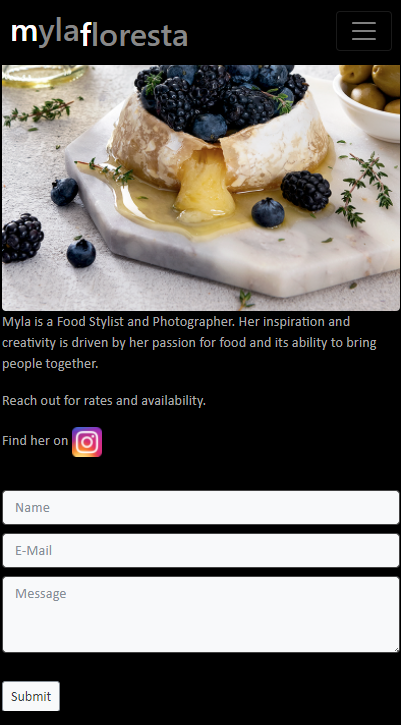Submit the contact form
The height and width of the screenshot is (725, 401).
(x=31, y=696)
